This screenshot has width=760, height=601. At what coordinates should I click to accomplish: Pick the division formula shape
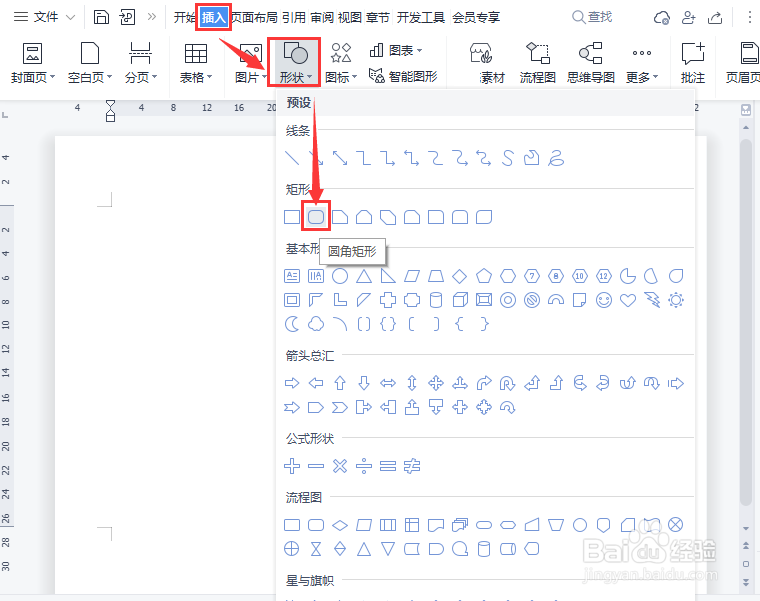pos(364,466)
